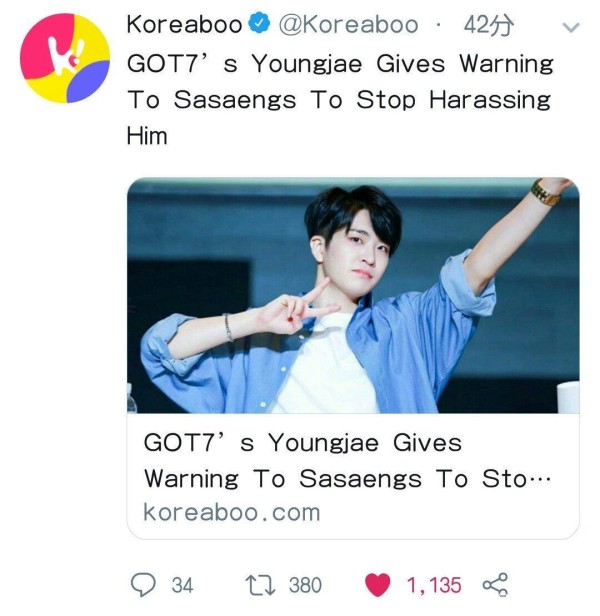This screenshot has width=600, height=616.
Task: Visit the @Koreaboo handle
Action: coord(348,24)
